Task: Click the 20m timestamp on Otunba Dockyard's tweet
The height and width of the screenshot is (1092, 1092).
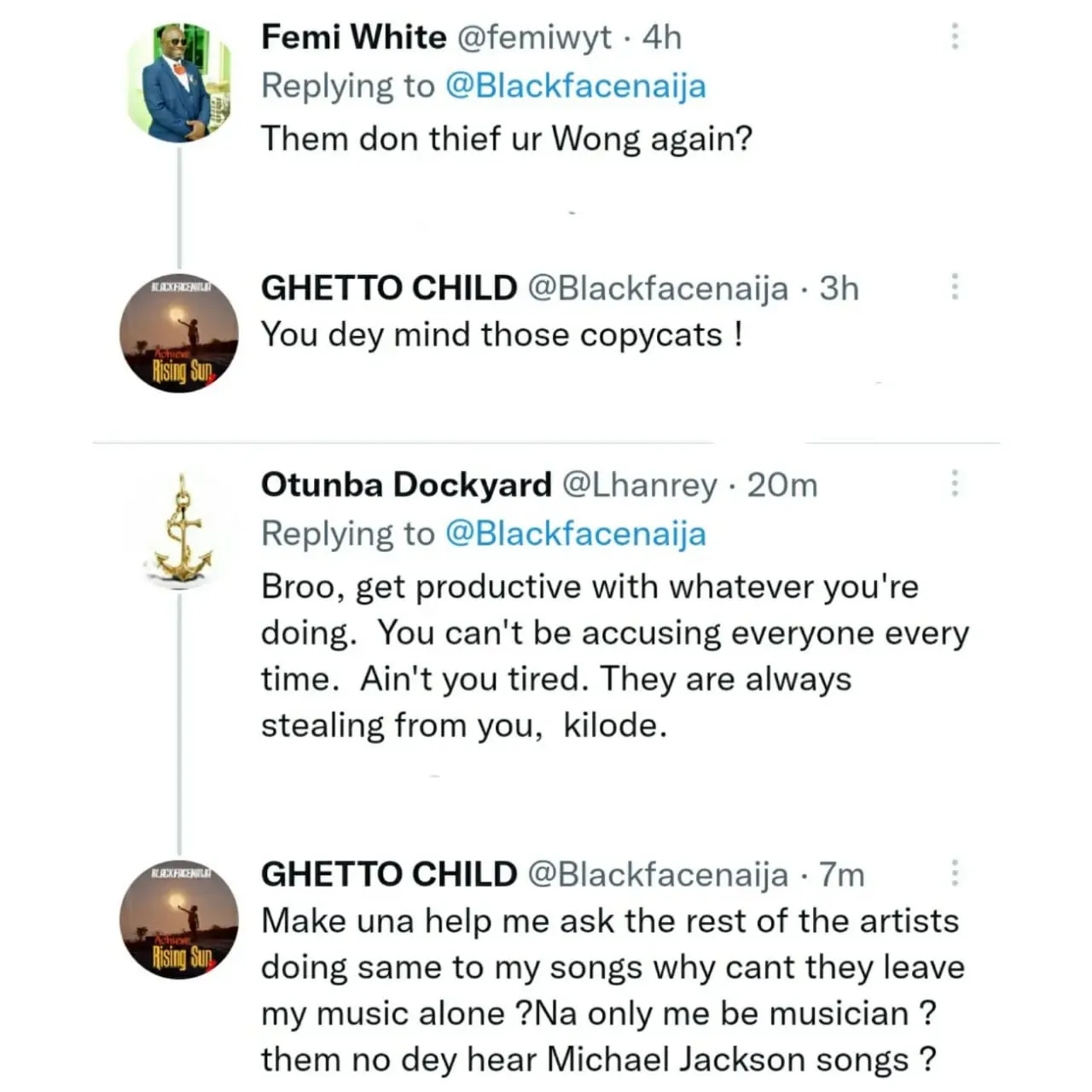Action: click(782, 485)
